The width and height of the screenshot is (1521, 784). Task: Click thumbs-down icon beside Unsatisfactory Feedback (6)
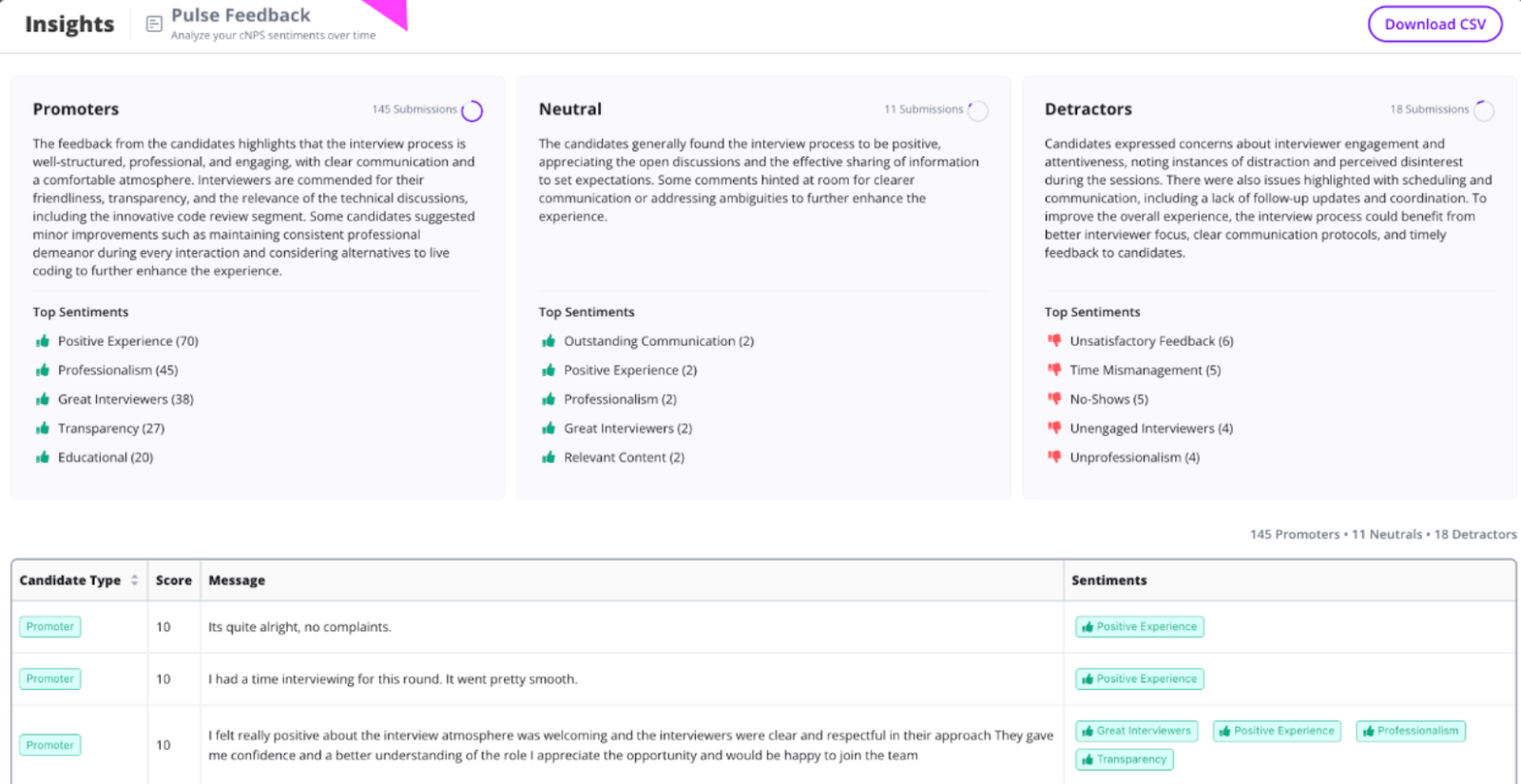pos(1054,340)
